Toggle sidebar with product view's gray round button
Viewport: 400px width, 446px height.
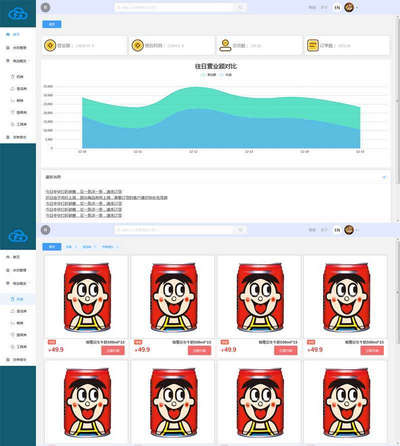tap(45, 229)
